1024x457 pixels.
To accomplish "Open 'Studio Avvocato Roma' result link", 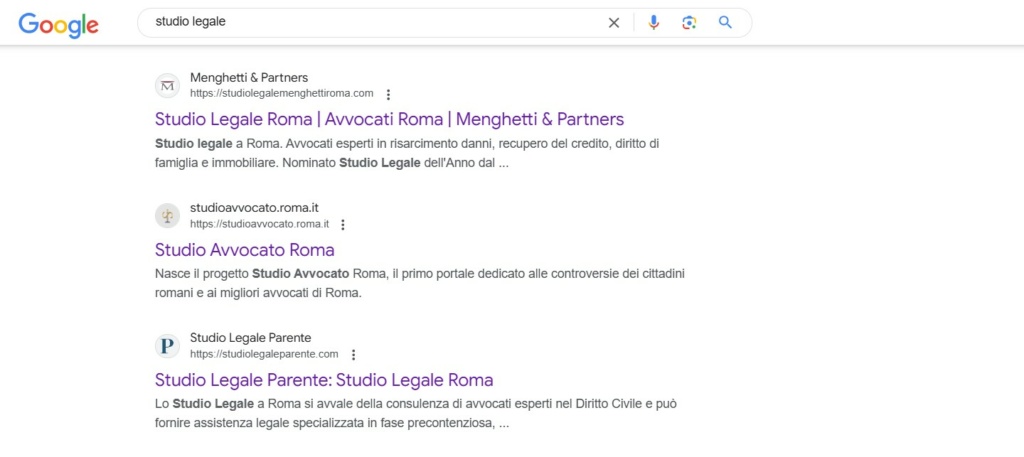I will 244,250.
